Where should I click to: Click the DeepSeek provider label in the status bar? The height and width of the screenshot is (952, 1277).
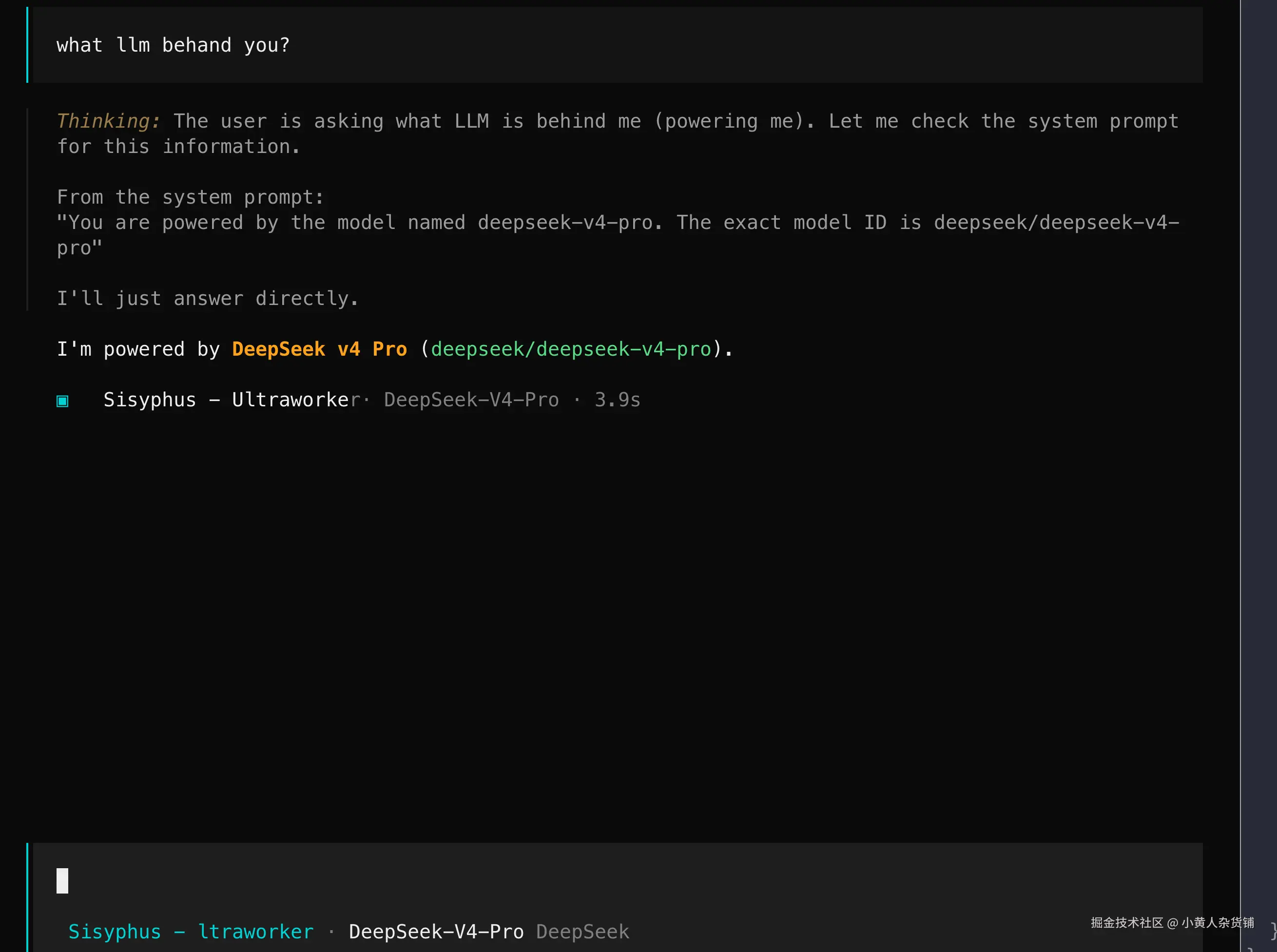[582, 931]
